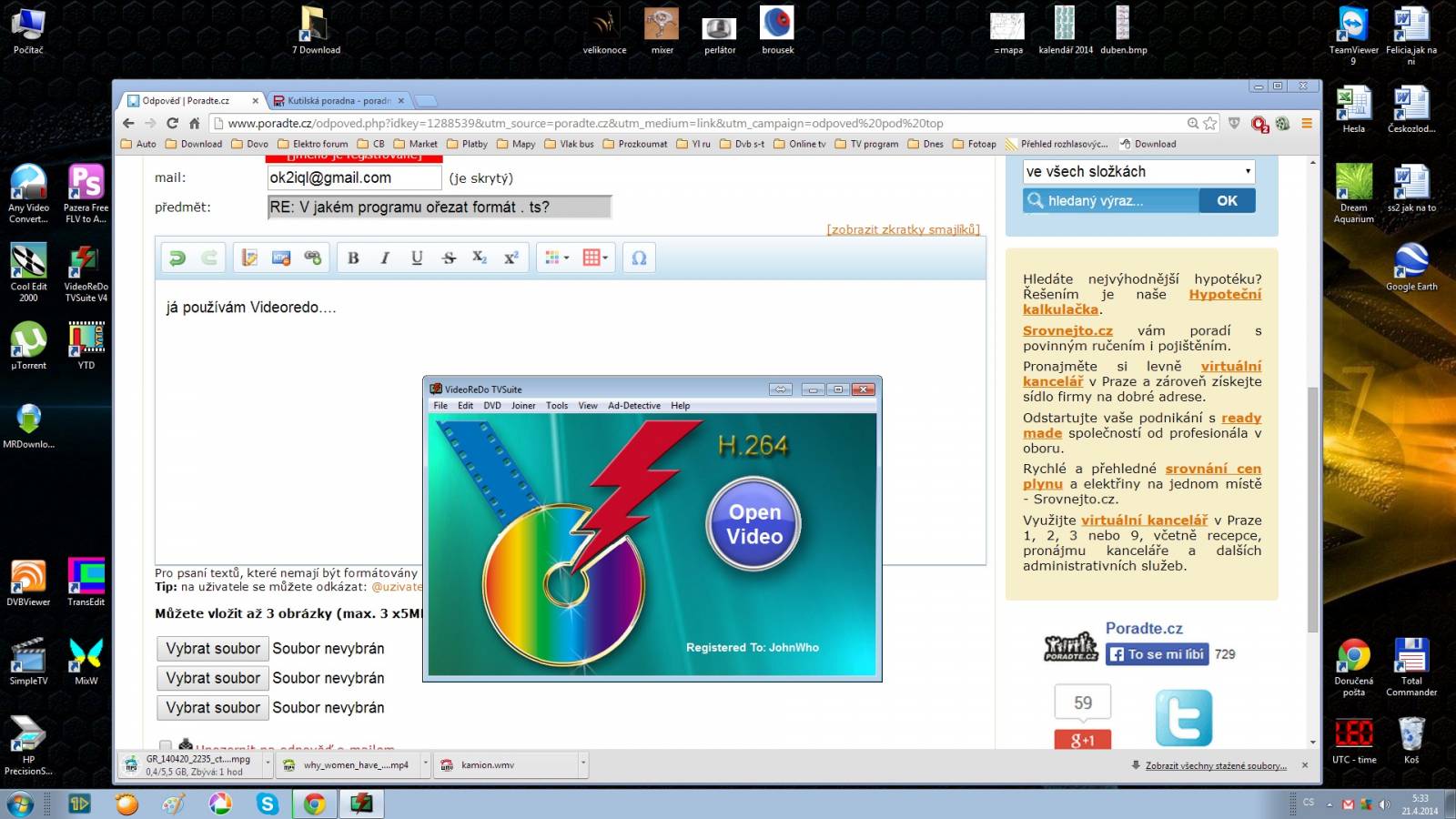Image resolution: width=1456 pixels, height=819 pixels.
Task: Open the Vlak bus bookmark folder
Action: pos(569,144)
